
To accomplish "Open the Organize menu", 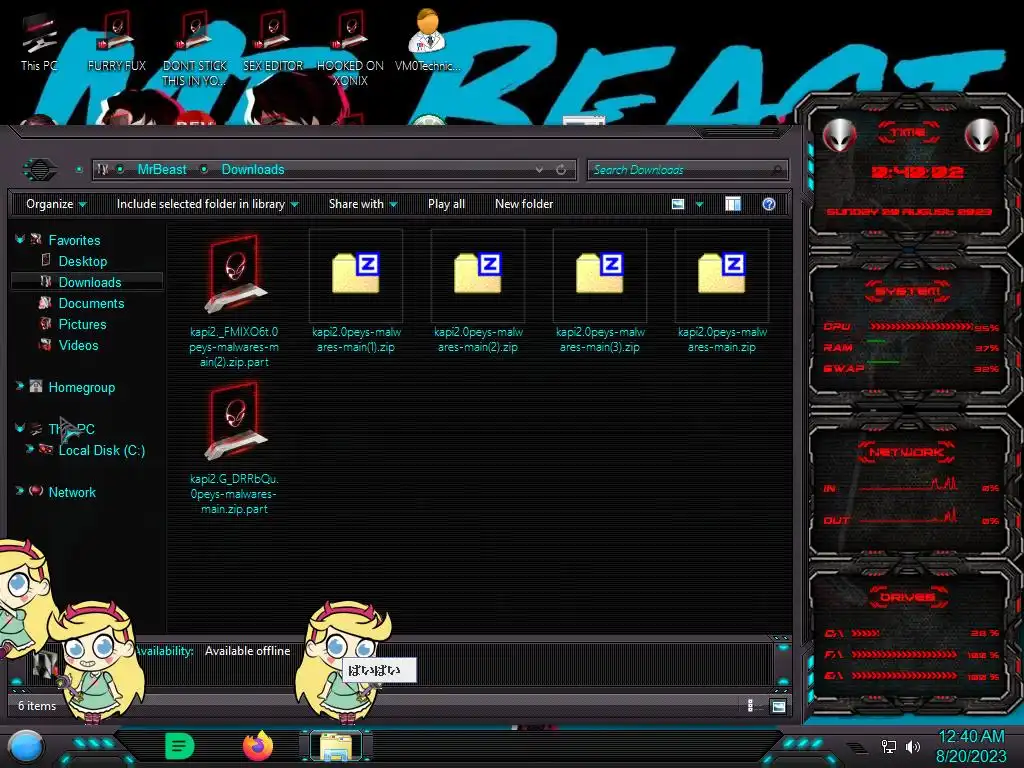I will 56,204.
